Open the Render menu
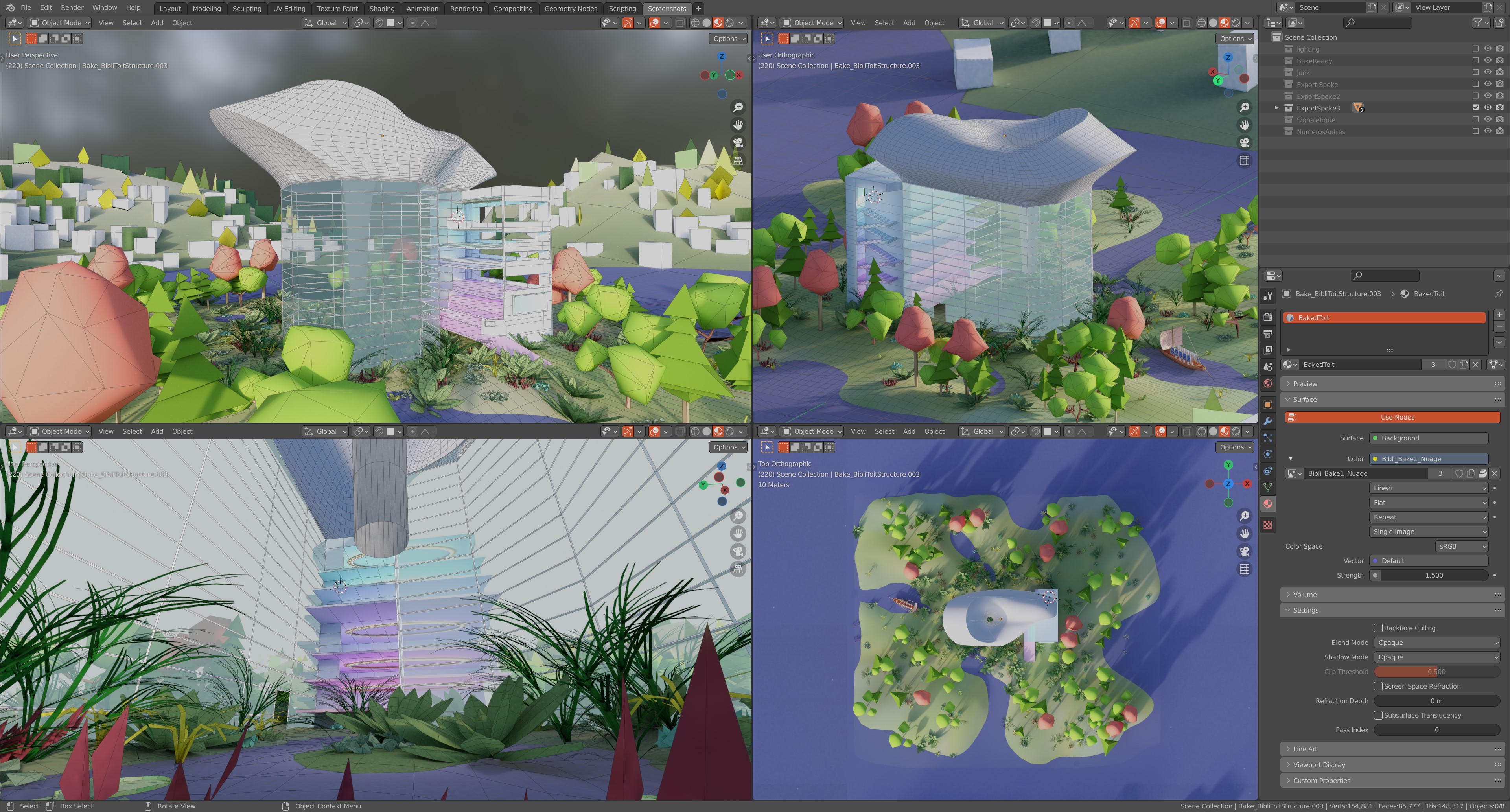The image size is (1510, 812). pyautogui.click(x=72, y=7)
